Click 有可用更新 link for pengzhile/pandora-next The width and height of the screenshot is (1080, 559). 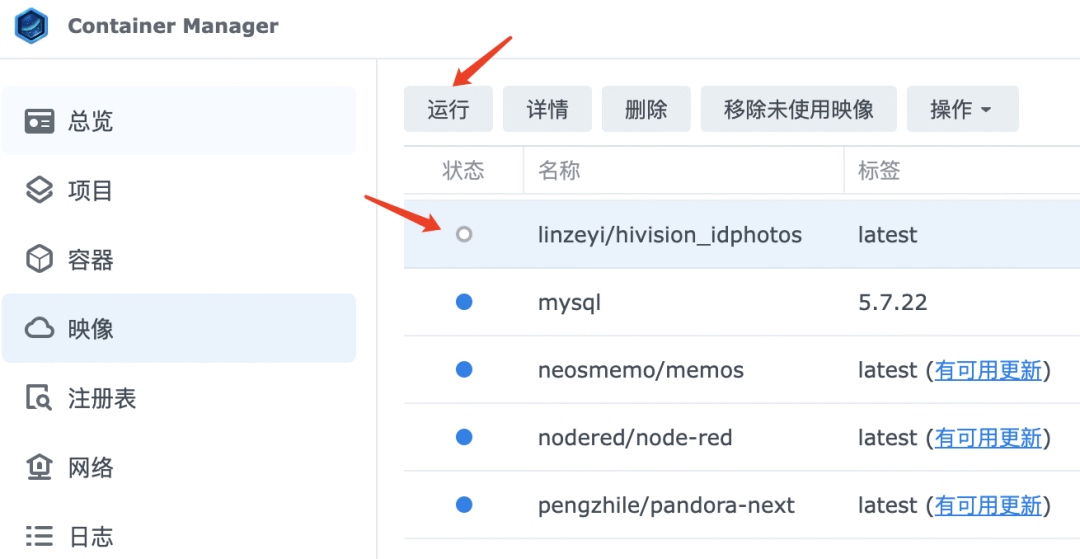(x=988, y=506)
